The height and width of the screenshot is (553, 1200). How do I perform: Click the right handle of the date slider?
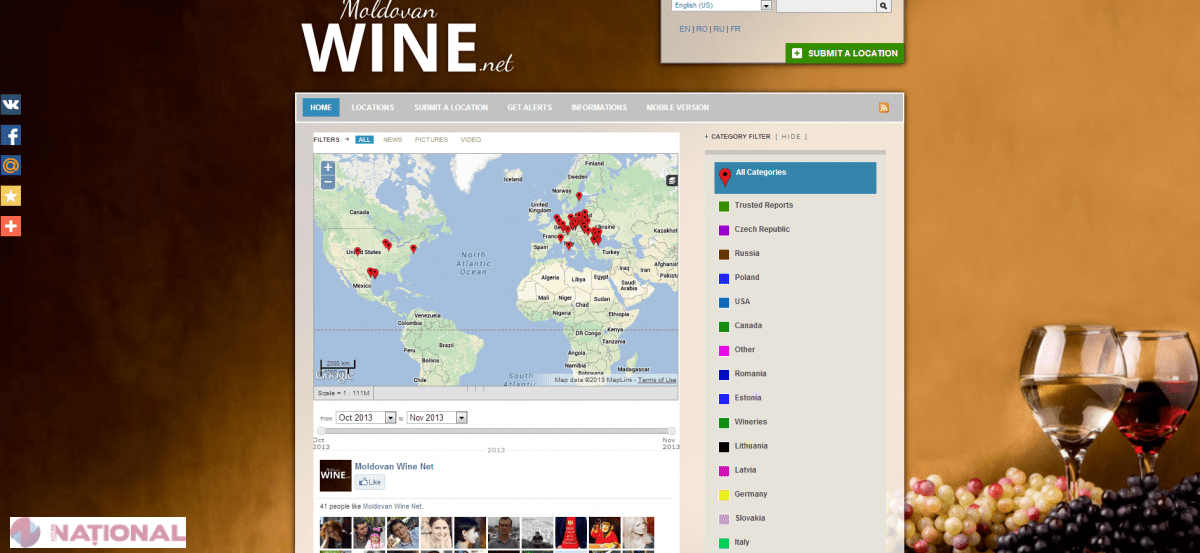[672, 431]
